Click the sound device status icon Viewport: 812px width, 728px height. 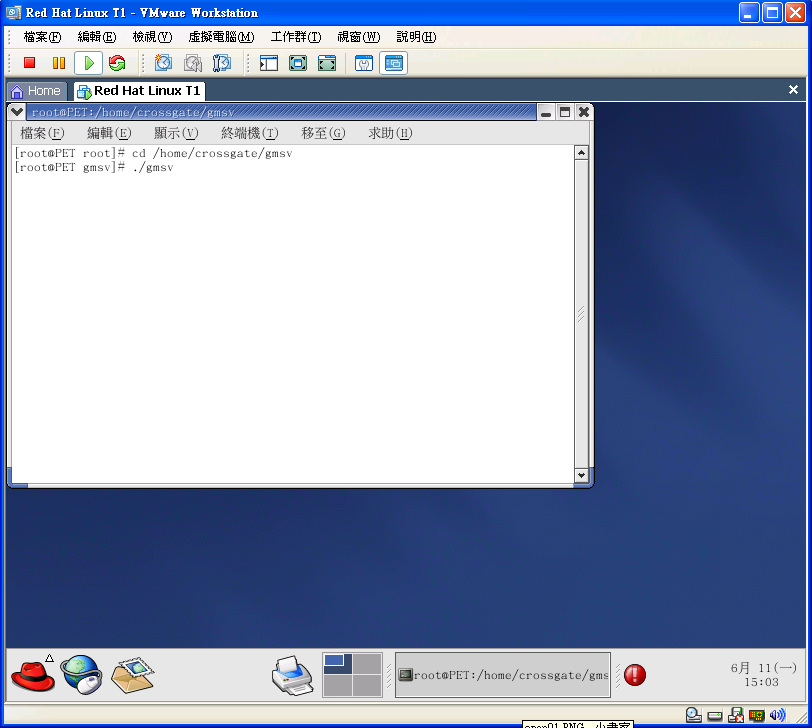click(777, 715)
